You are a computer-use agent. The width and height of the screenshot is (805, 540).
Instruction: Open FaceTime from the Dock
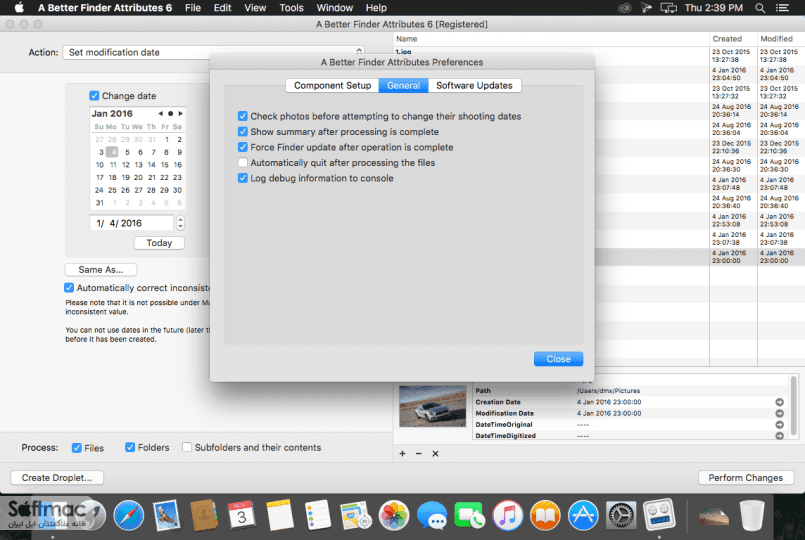point(469,515)
